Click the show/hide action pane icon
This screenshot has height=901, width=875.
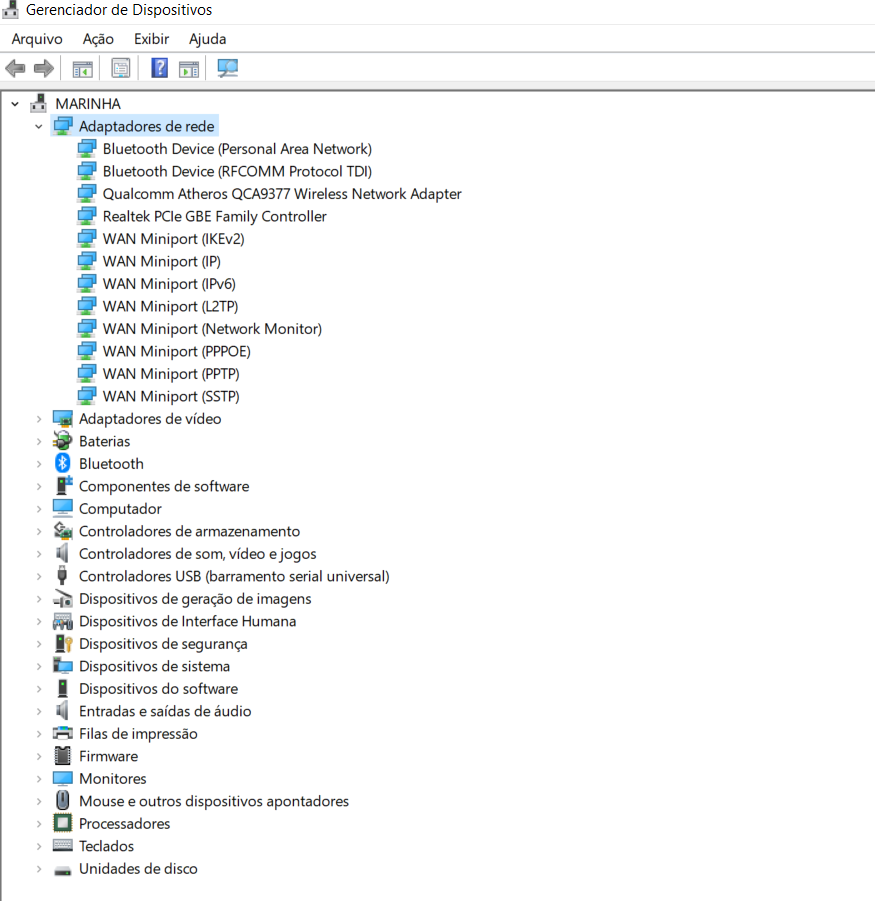pyautogui.click(x=188, y=69)
